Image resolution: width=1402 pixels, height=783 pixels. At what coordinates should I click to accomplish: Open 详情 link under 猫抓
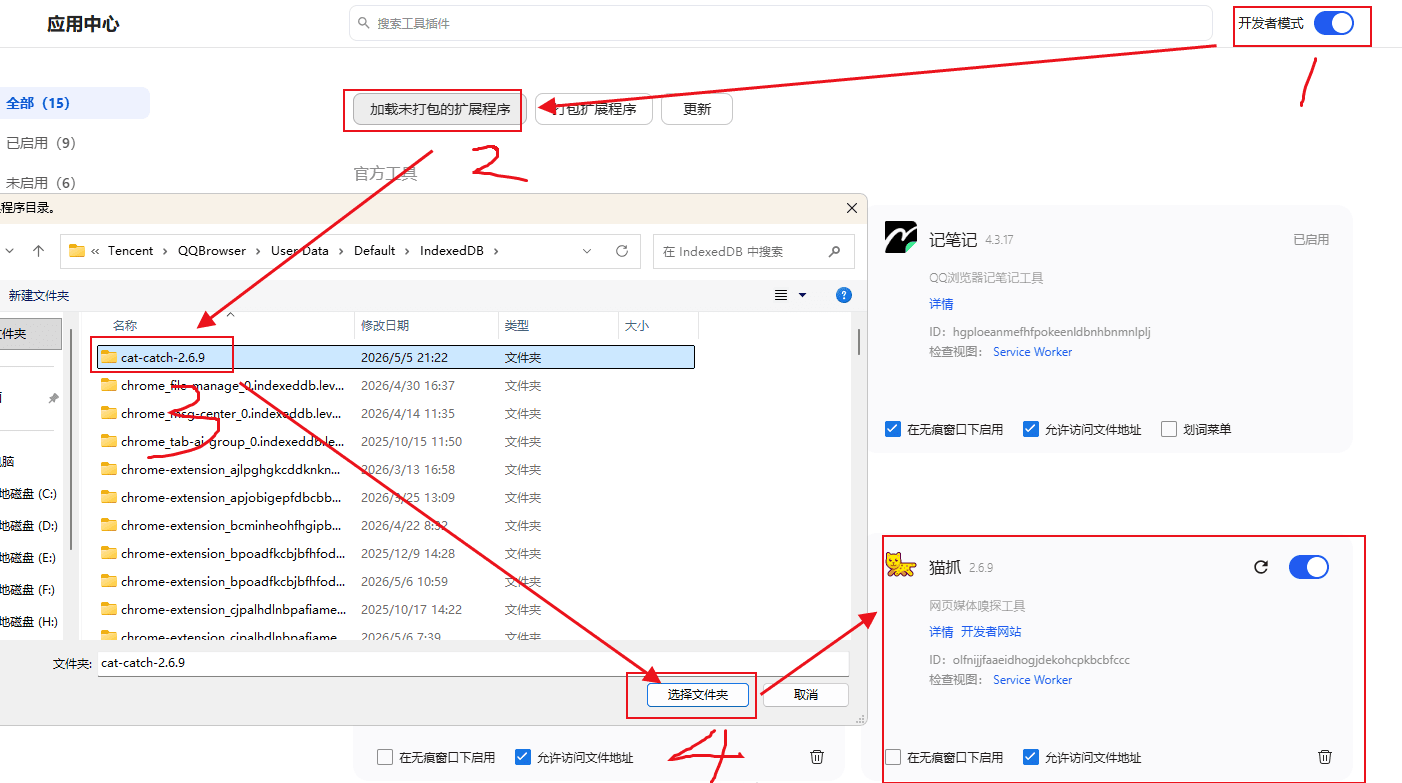click(941, 632)
